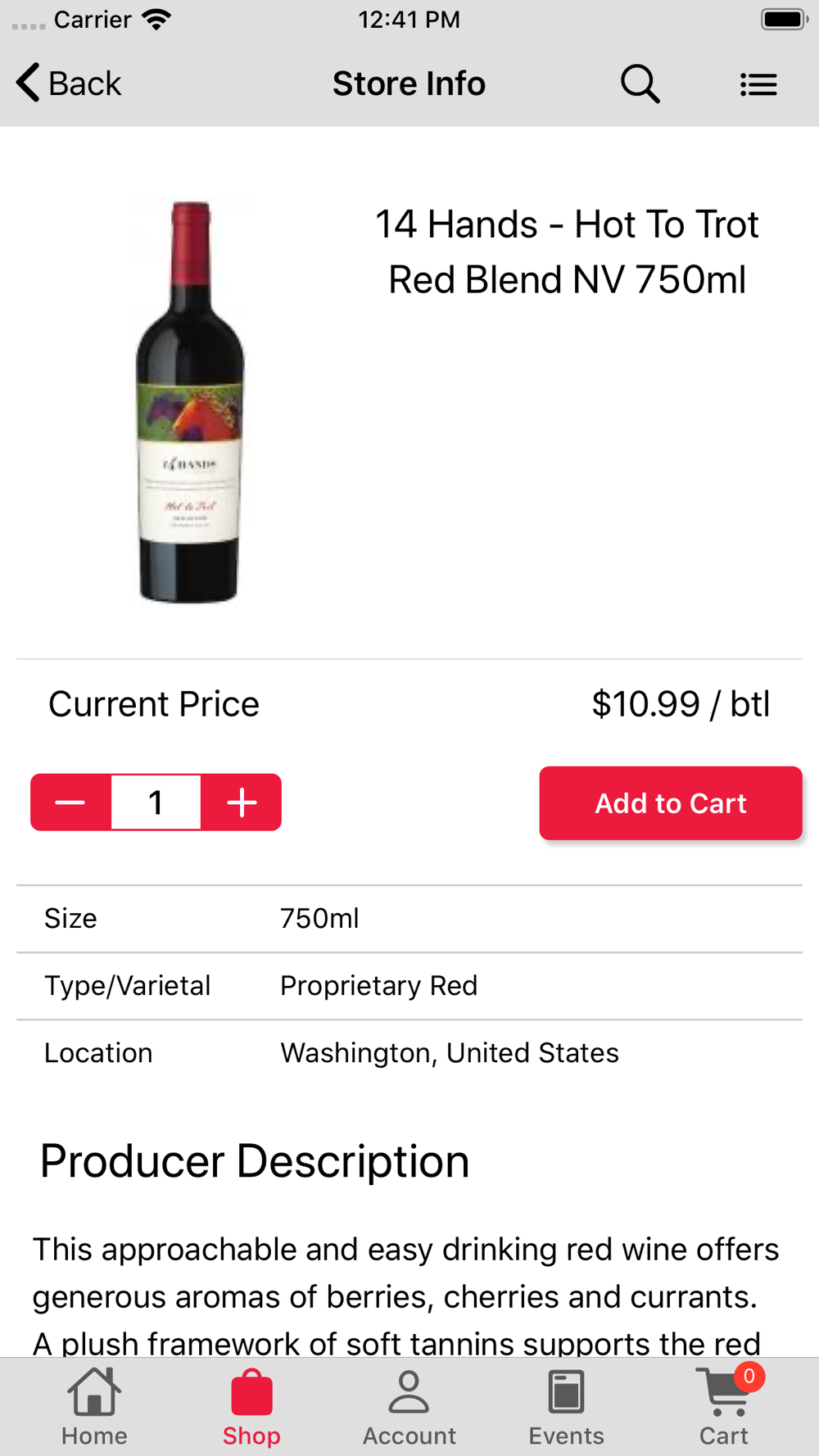
Task: Select the Size 750ml row
Action: tap(409, 919)
